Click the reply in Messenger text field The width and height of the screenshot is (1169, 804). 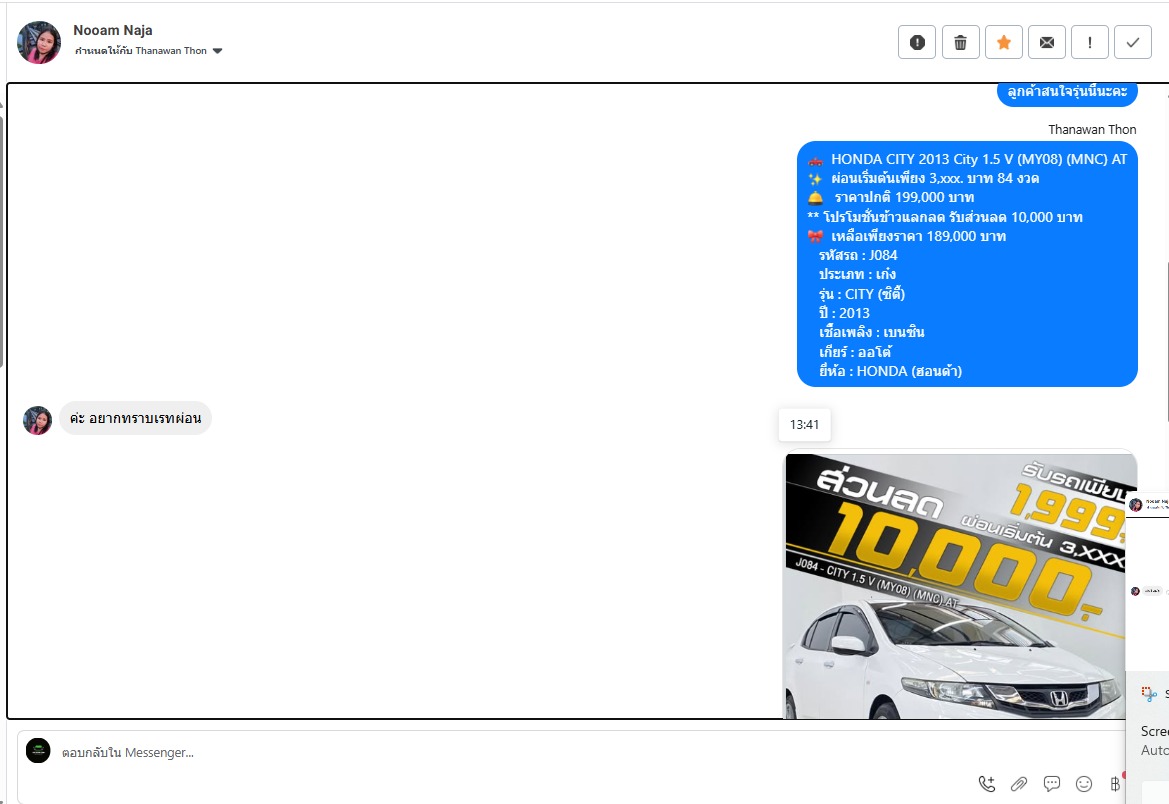(x=500, y=752)
